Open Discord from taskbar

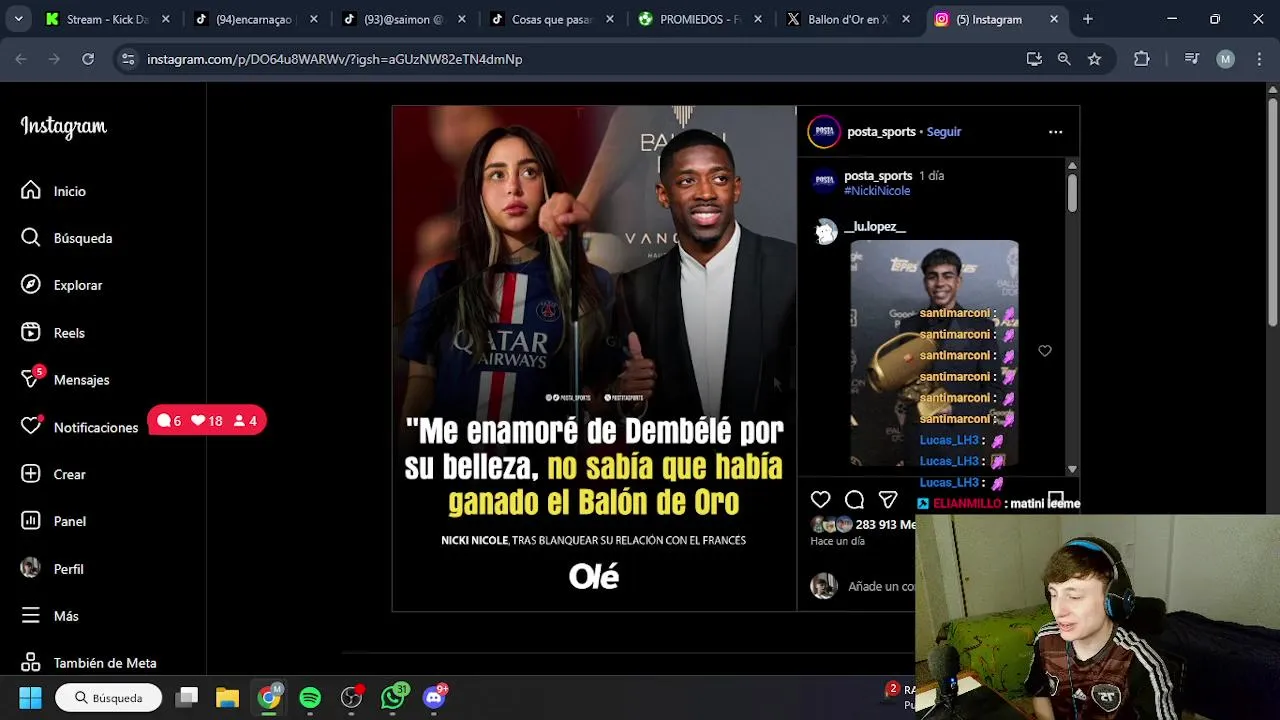point(434,697)
